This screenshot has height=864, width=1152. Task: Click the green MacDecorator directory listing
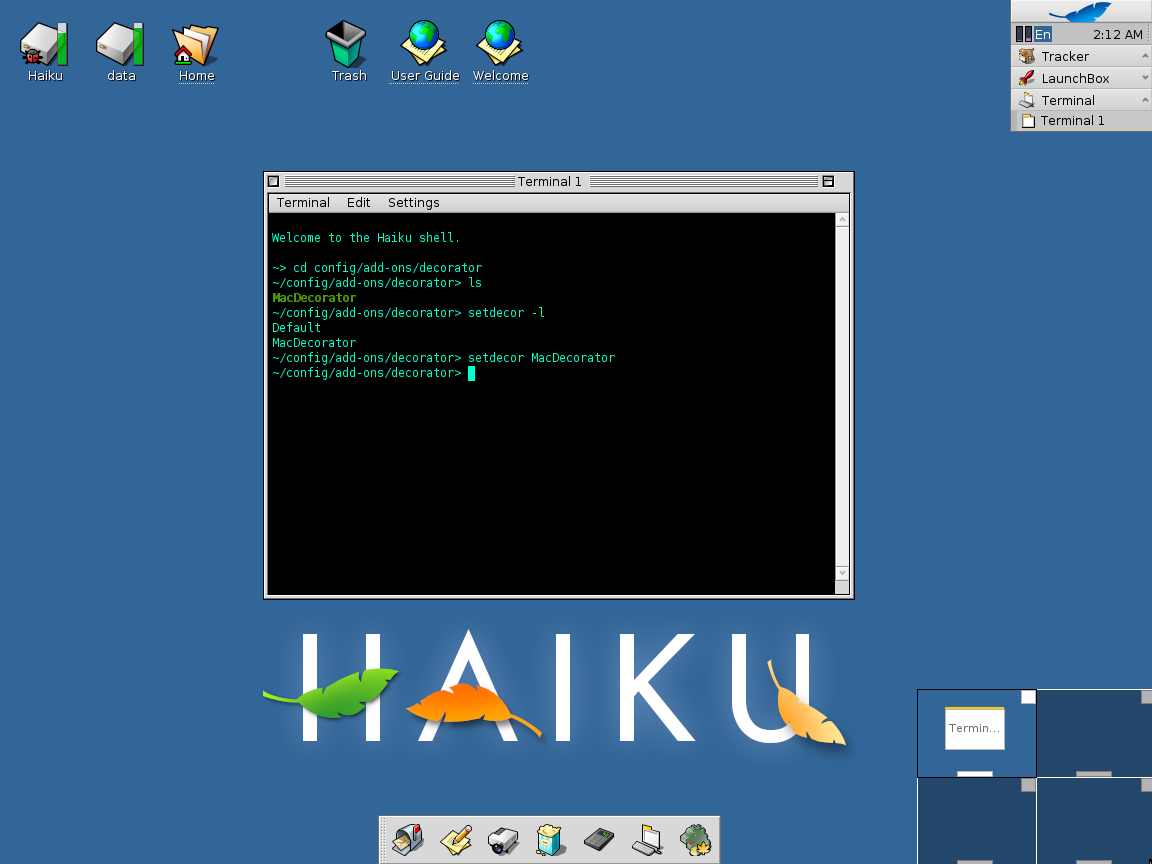coord(314,298)
